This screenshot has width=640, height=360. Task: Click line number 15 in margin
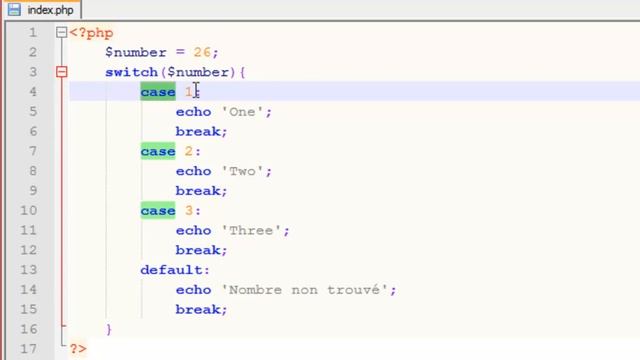29,310
